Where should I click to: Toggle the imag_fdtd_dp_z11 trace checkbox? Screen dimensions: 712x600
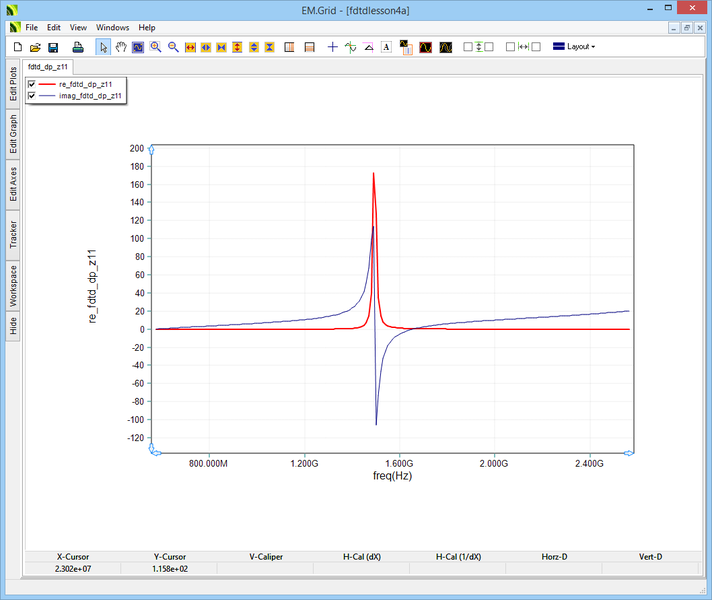coord(32,96)
